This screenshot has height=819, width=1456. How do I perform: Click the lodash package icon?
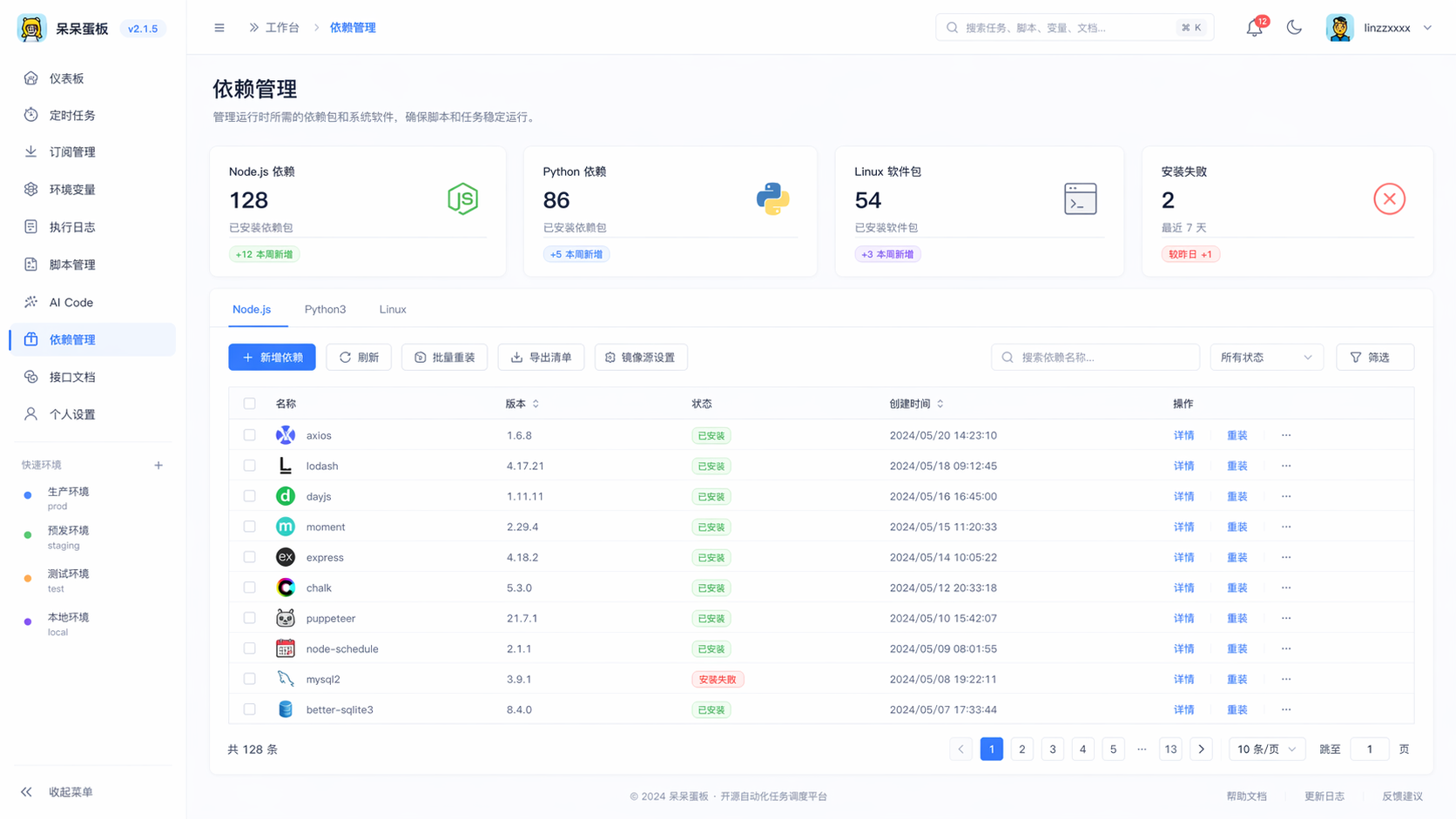(286, 466)
